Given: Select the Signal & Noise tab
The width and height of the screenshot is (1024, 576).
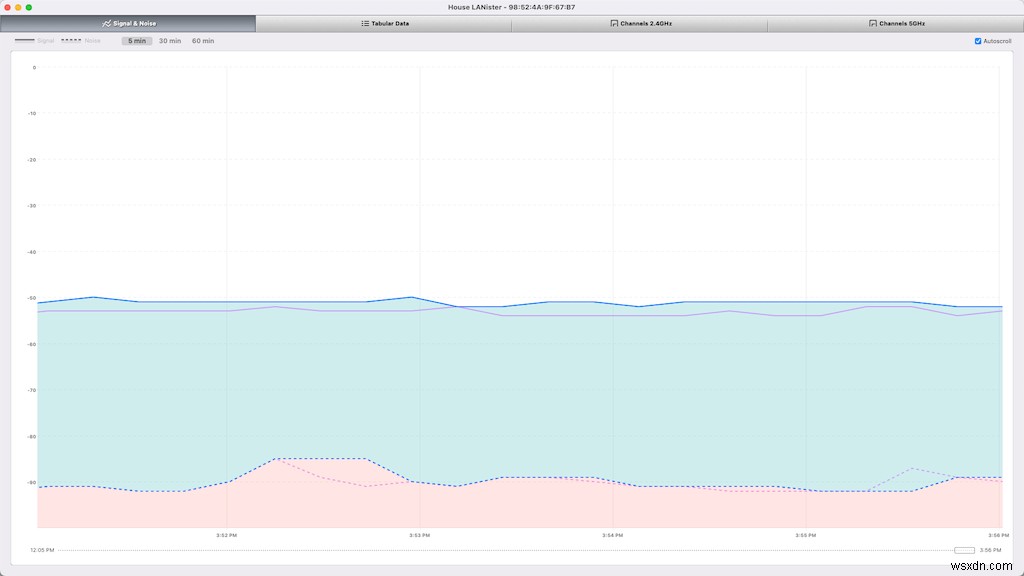Looking at the screenshot, I should [130, 23].
